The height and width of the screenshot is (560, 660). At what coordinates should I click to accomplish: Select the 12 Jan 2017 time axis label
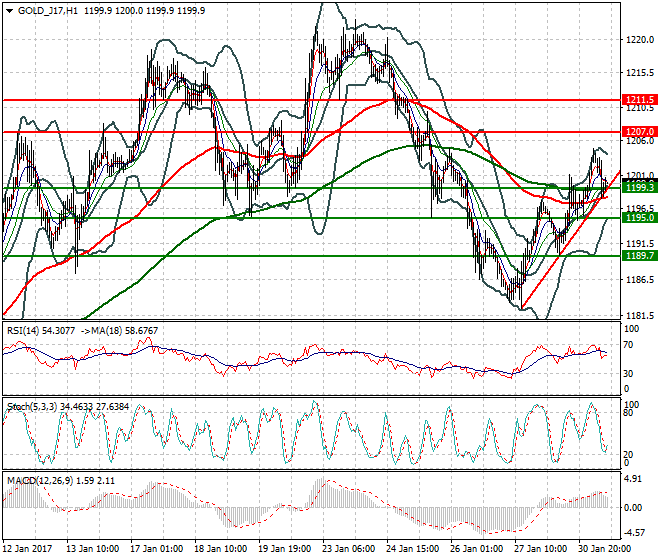point(27,549)
